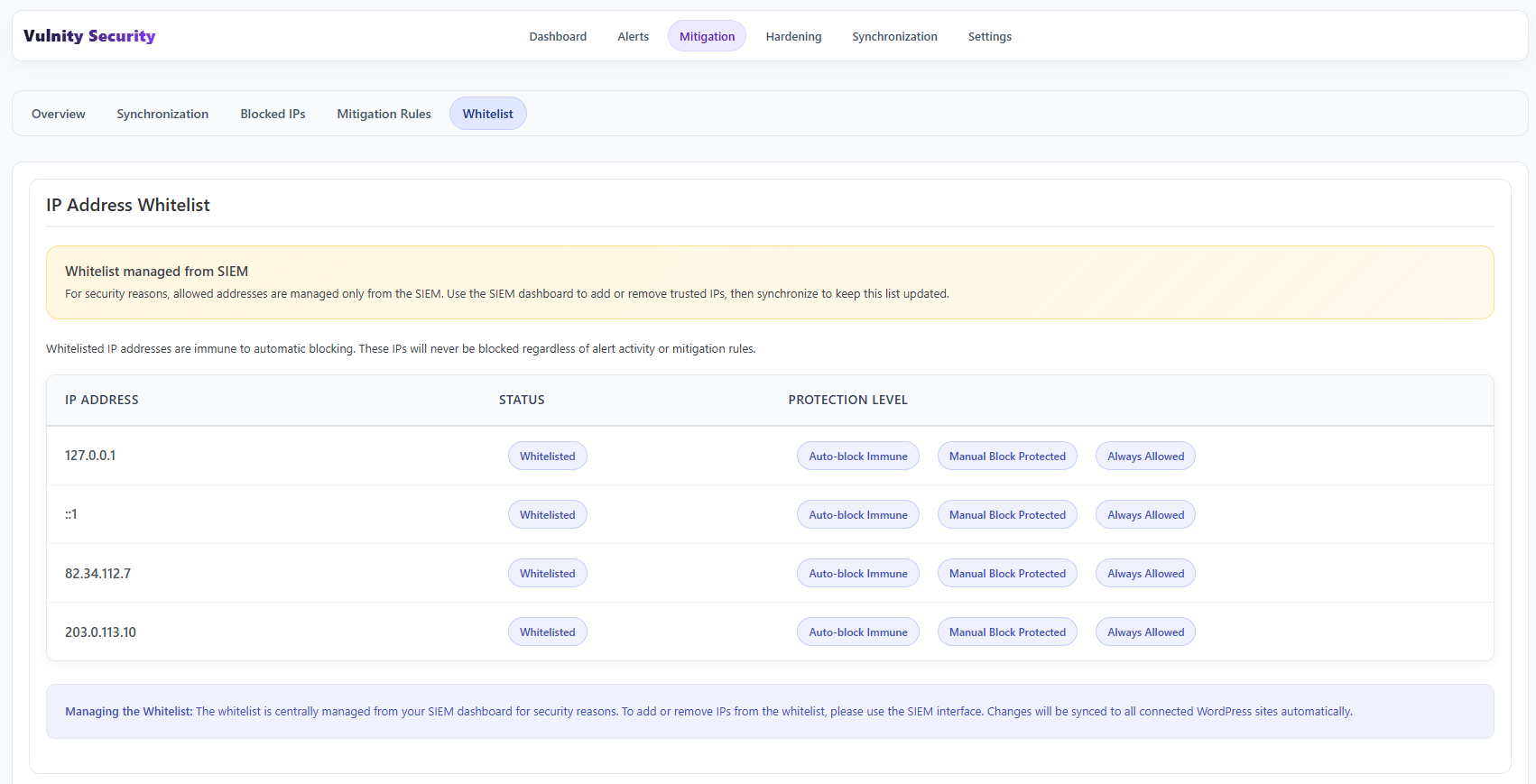Select the Mitigation nav item
This screenshot has width=1536, height=784.
pyautogui.click(x=707, y=36)
